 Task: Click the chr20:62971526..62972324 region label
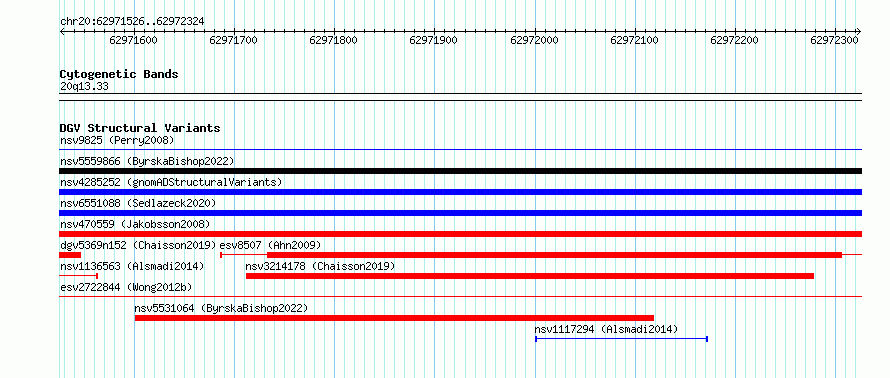pos(132,22)
